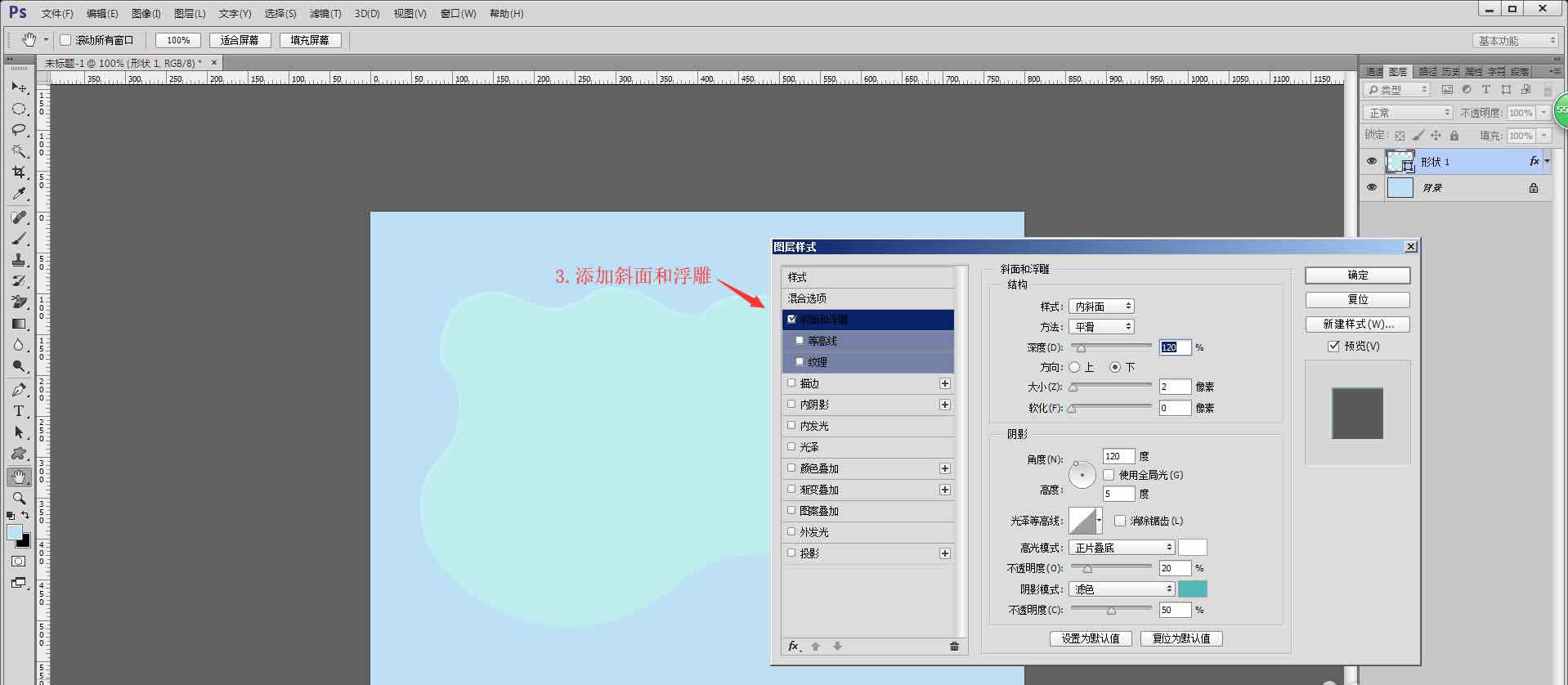Click the 新建样式 button

(1358, 325)
